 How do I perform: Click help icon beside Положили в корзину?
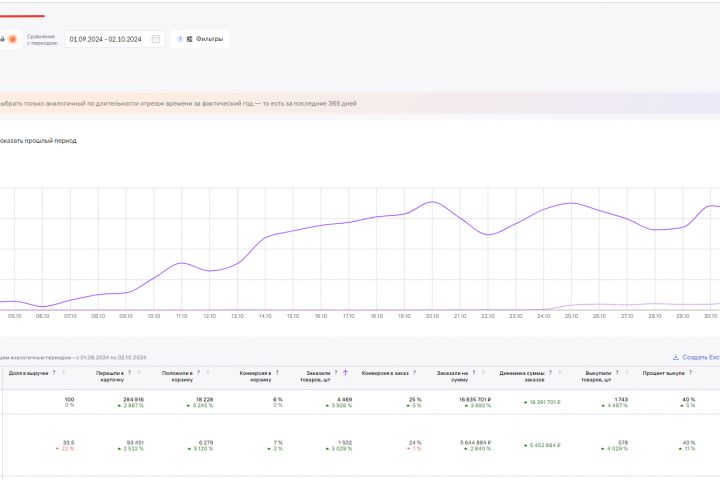coord(199,372)
